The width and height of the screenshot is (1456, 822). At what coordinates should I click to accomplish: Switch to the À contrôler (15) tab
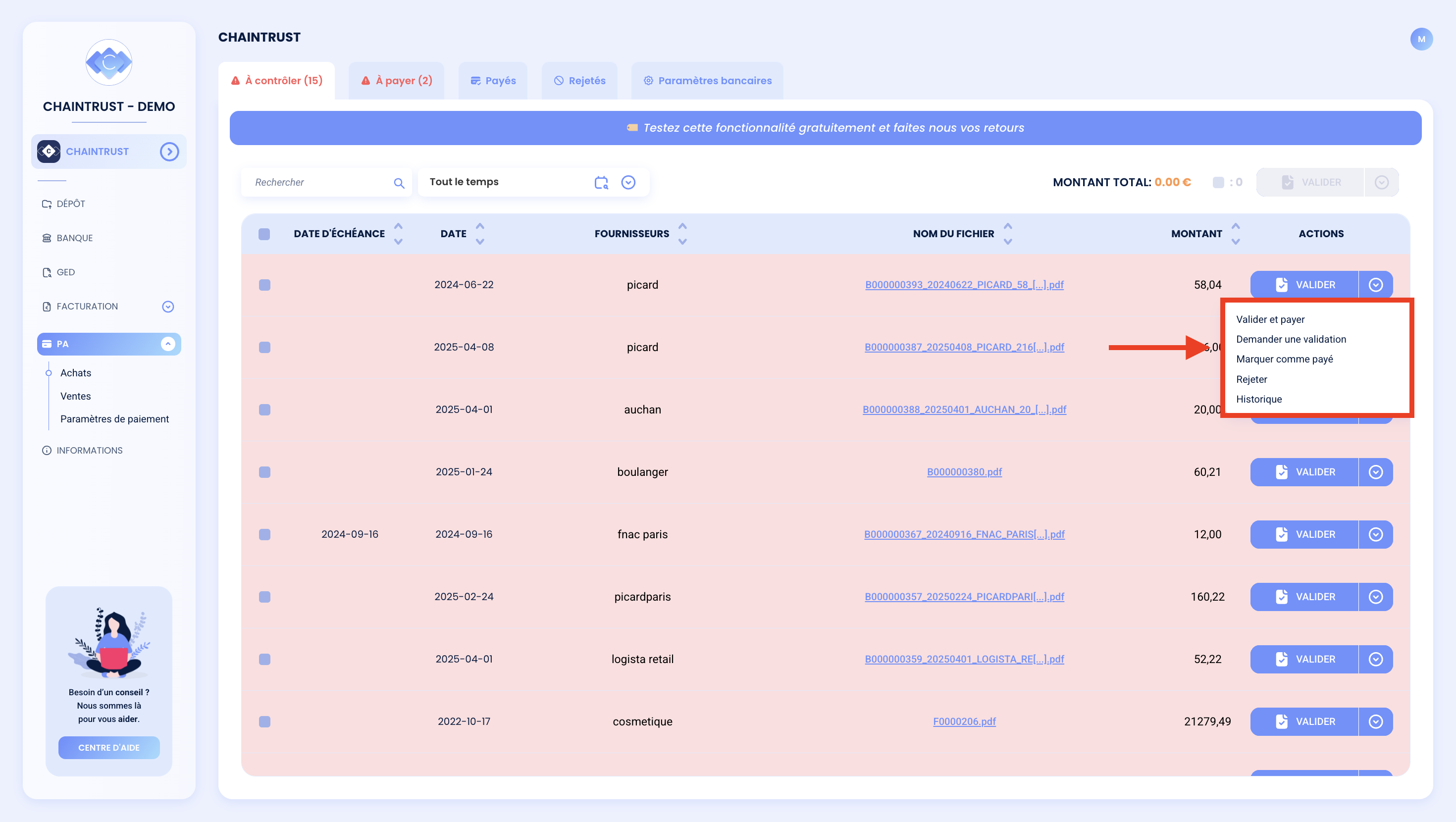point(277,81)
